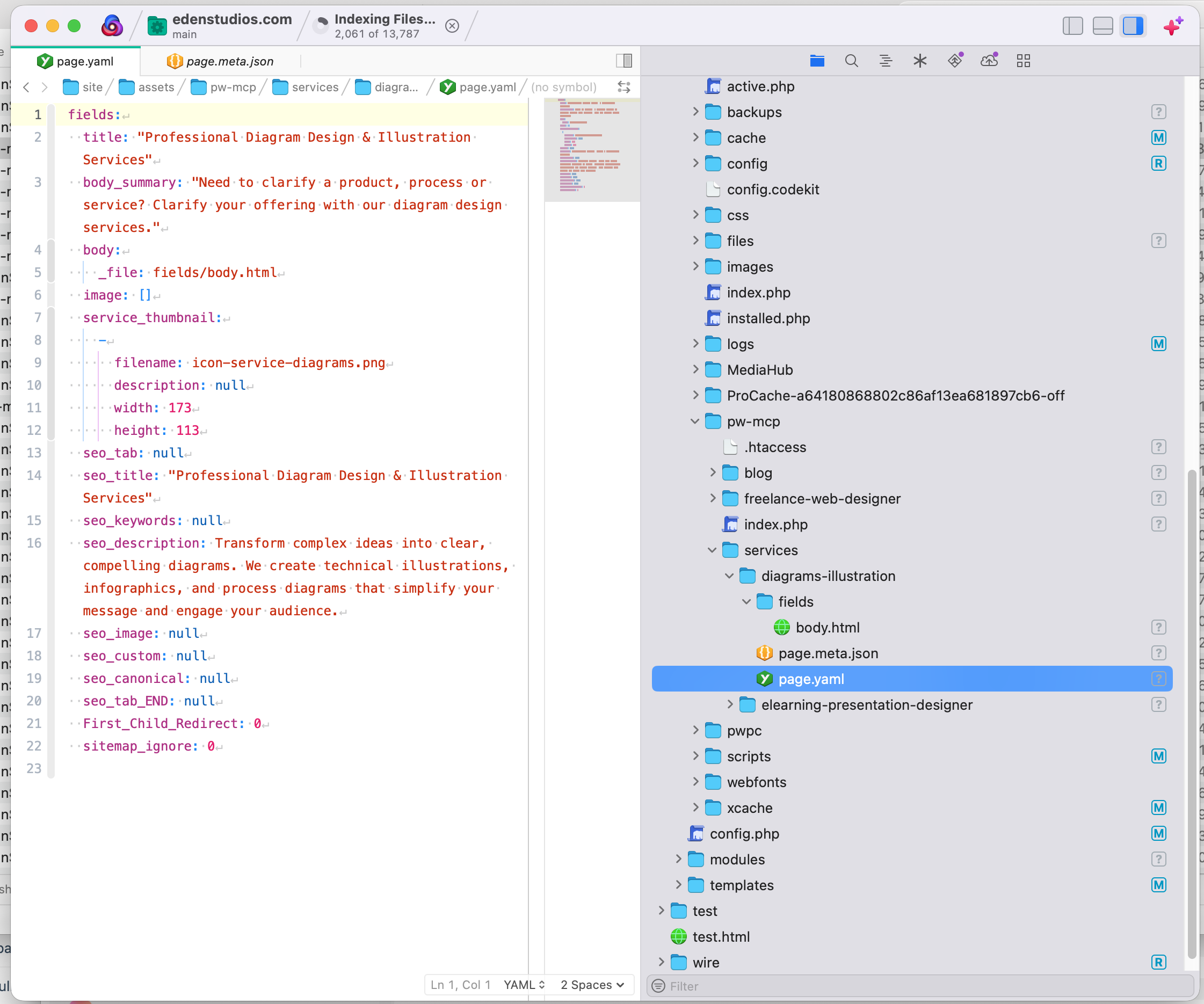The image size is (1204, 1004).
Task: Open the 2 Spaces indentation dropdown
Action: pyautogui.click(x=592, y=985)
